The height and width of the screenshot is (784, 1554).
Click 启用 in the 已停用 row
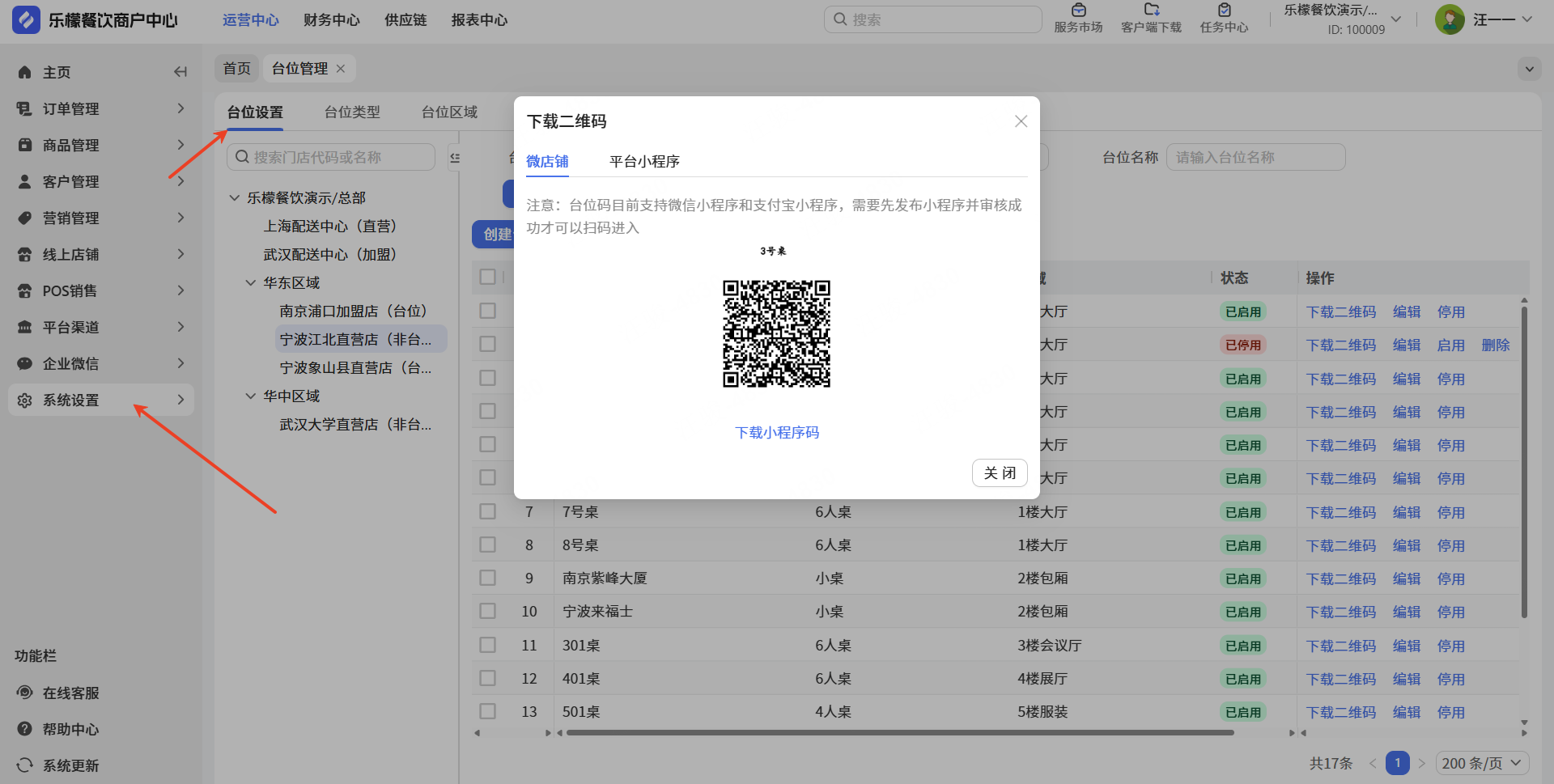[x=1451, y=345]
